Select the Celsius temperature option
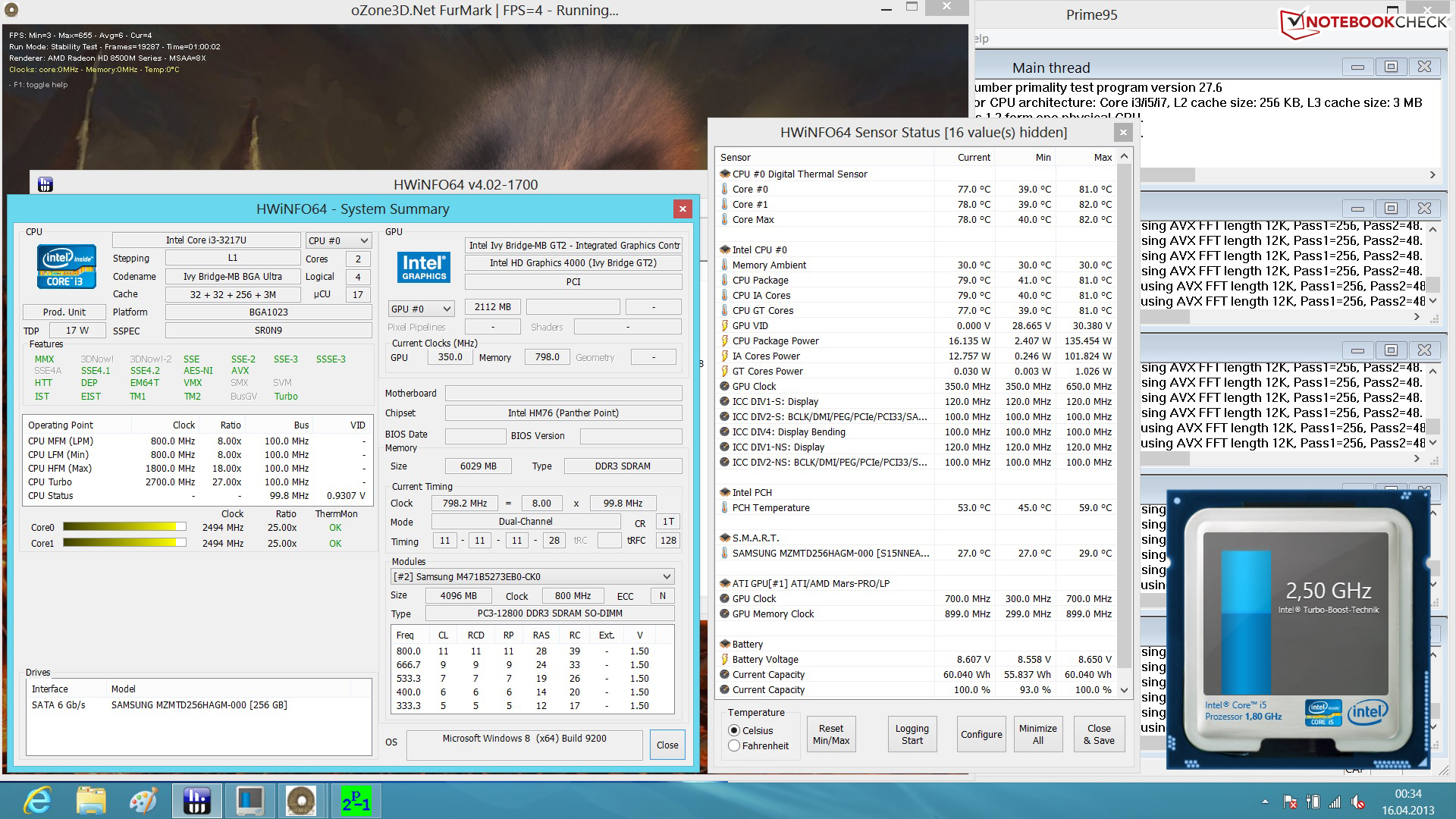Image resolution: width=1456 pixels, height=819 pixels. pyautogui.click(x=733, y=730)
